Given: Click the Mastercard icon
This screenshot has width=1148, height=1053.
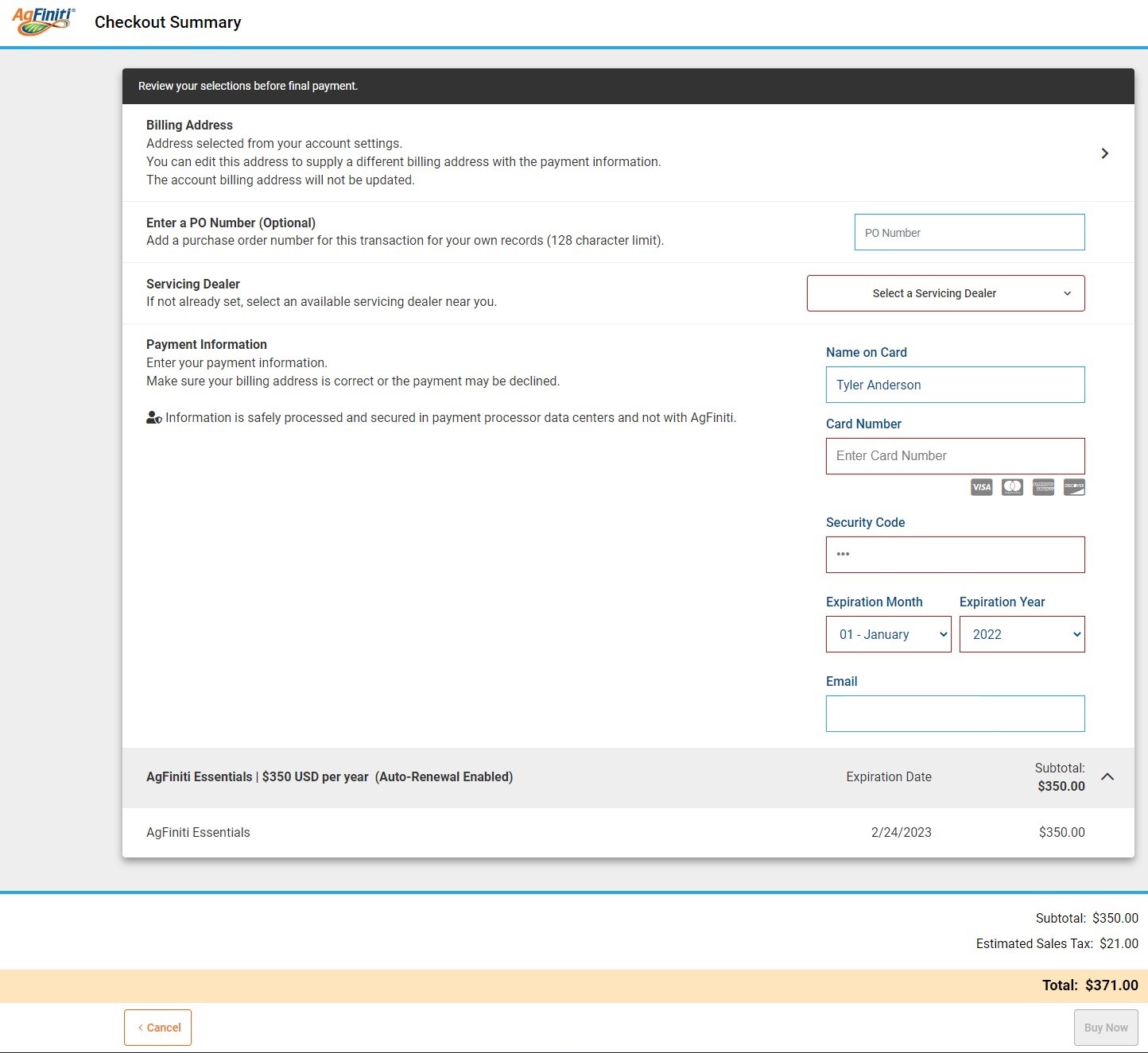Looking at the screenshot, I should pyautogui.click(x=1012, y=487).
